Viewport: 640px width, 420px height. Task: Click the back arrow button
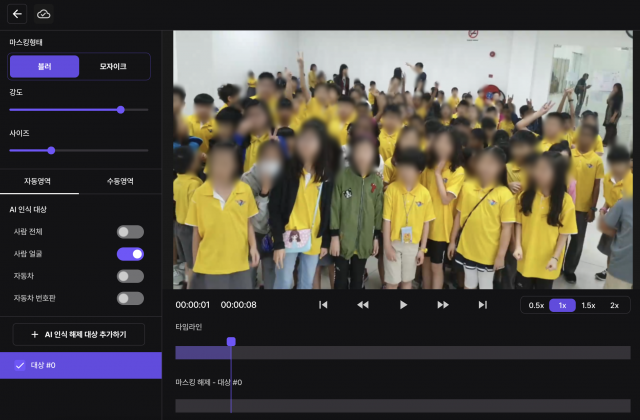tap(17, 14)
